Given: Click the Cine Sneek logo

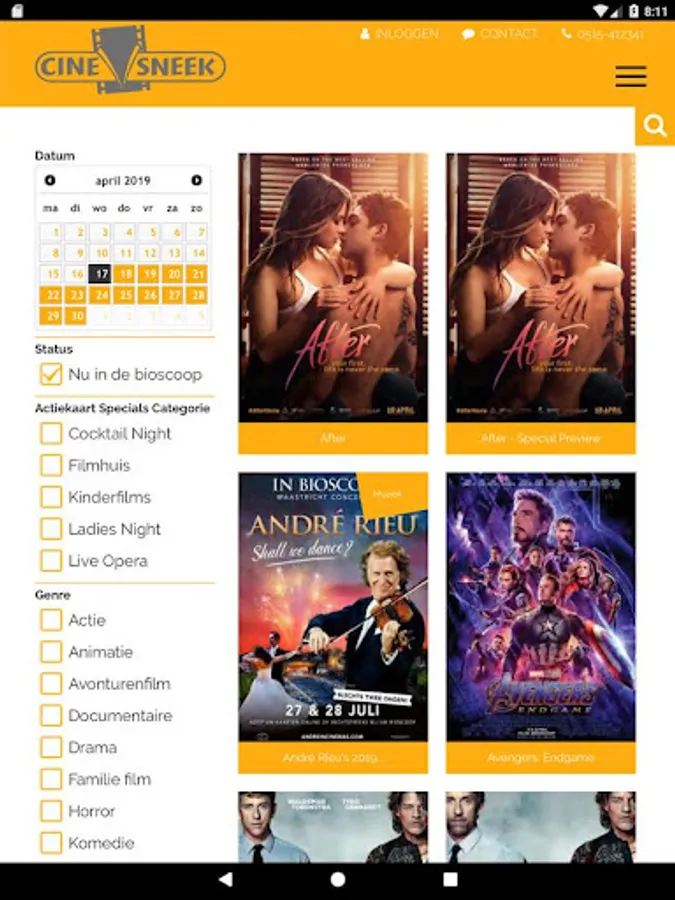Looking at the screenshot, I should point(130,61).
